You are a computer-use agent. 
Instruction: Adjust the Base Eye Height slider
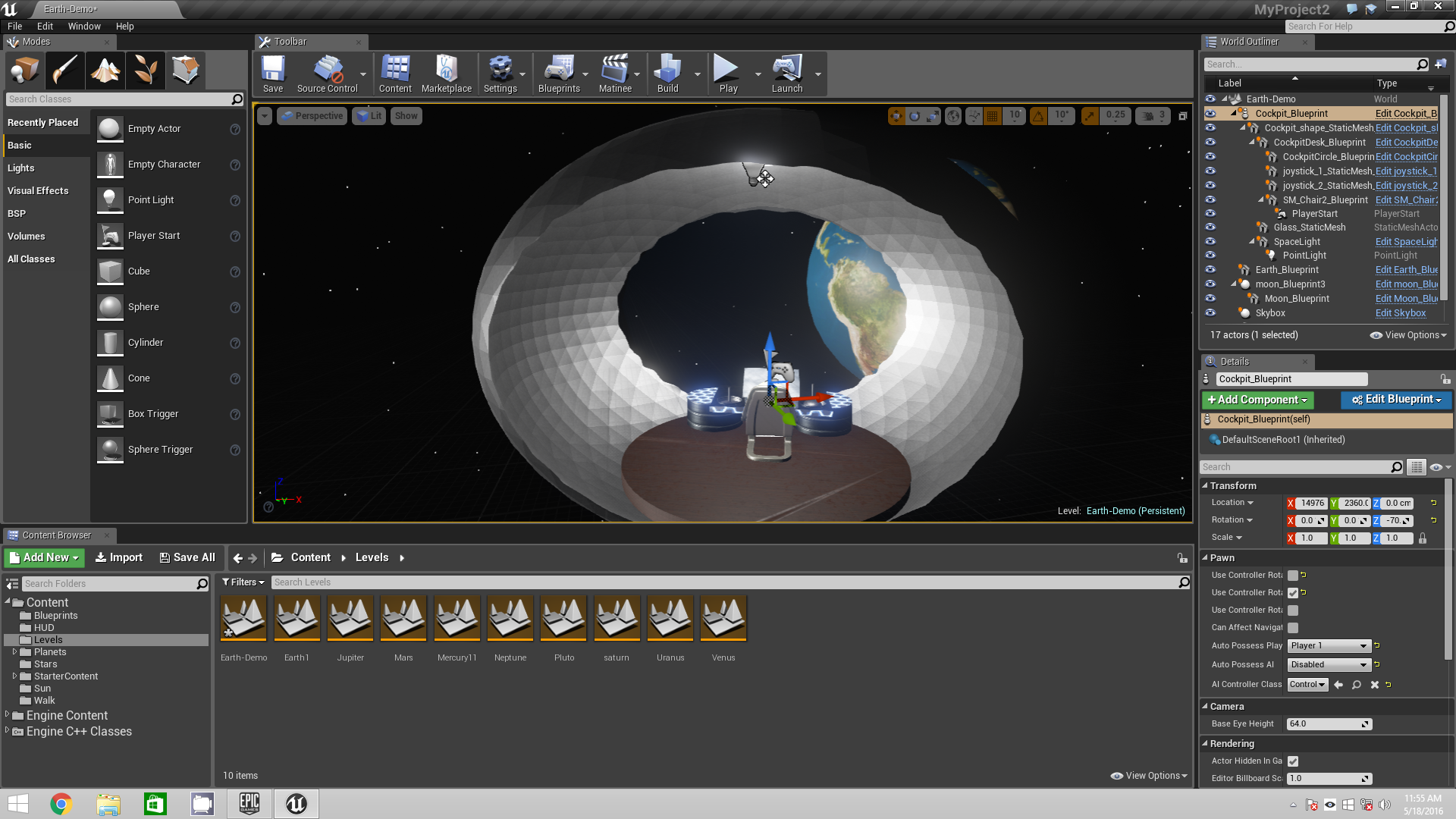(x=1329, y=723)
